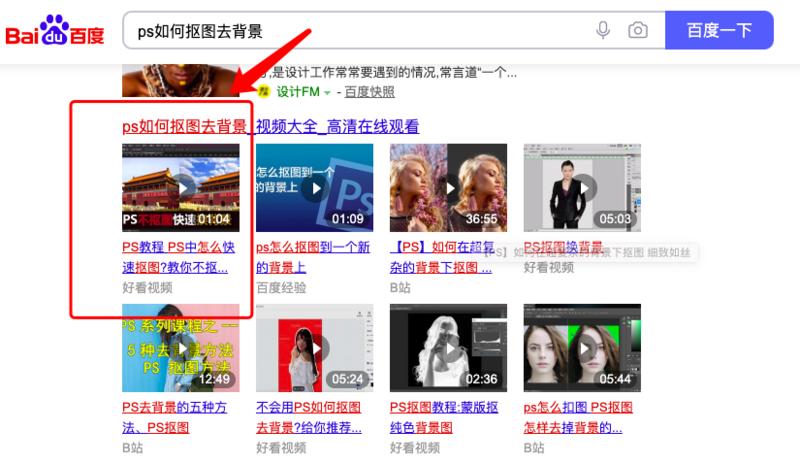The width and height of the screenshot is (800, 463).
Task: Expand the dropdown arrow beside 设计FM
Action: tap(327, 93)
